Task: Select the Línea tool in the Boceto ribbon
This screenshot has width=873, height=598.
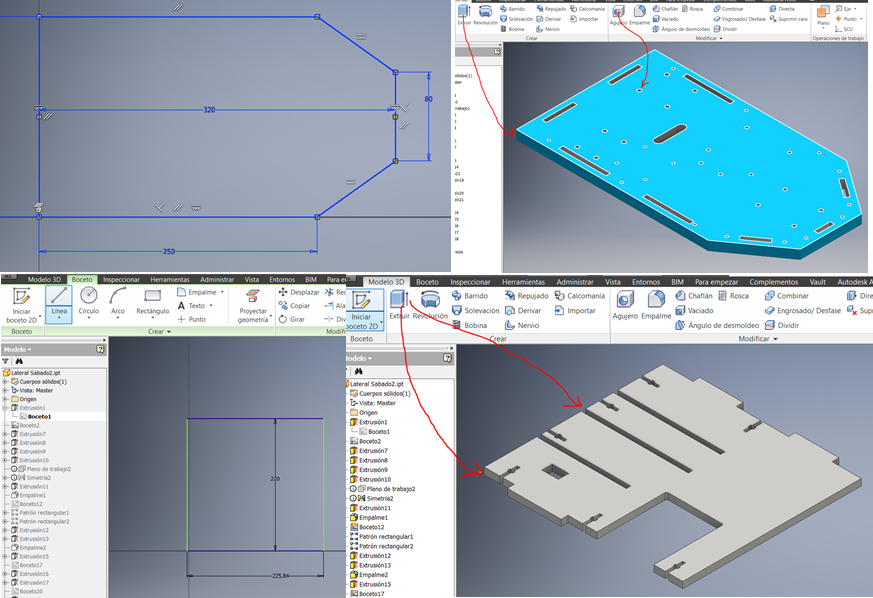Action: click(x=59, y=304)
